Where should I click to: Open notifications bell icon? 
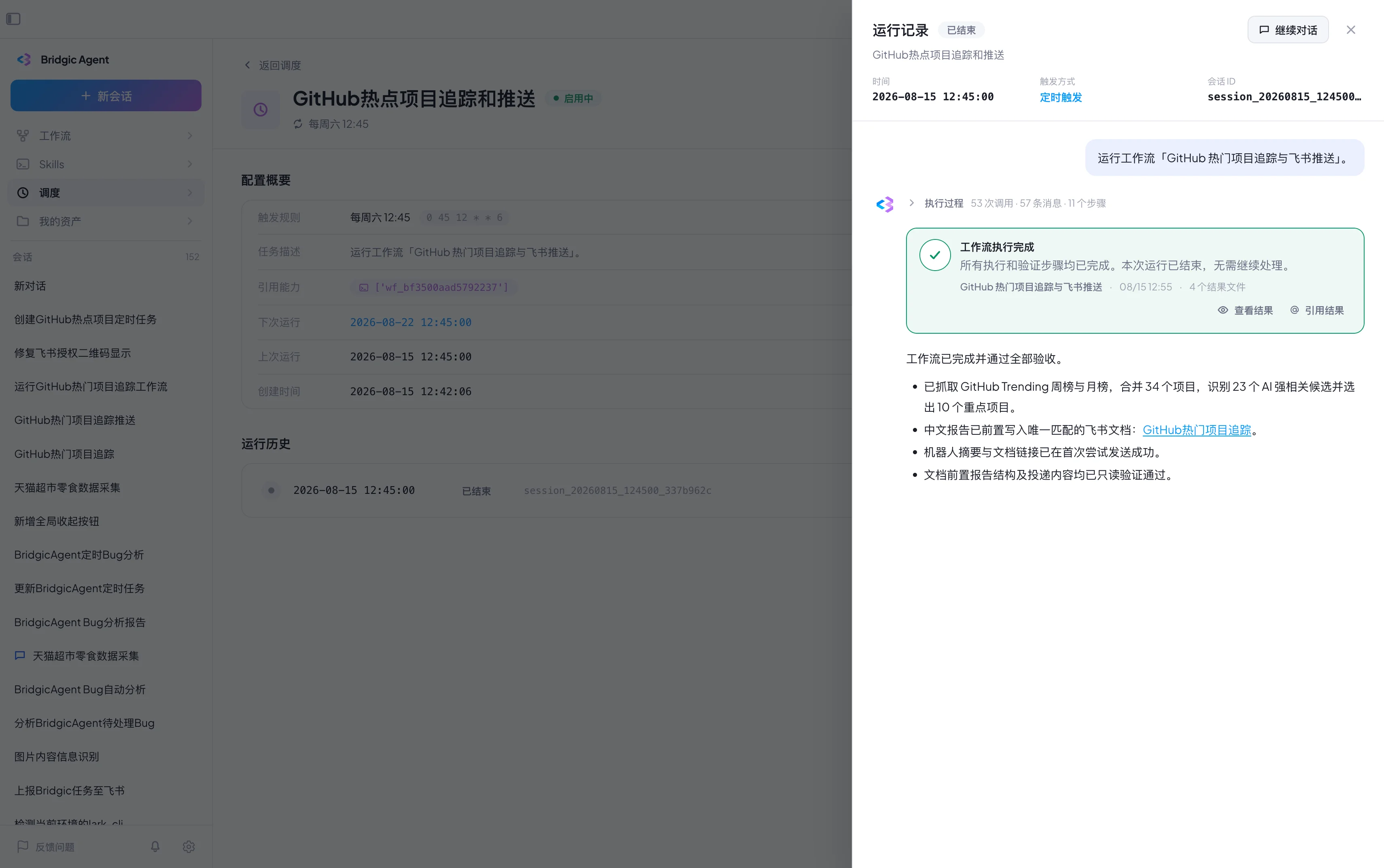pos(155,847)
